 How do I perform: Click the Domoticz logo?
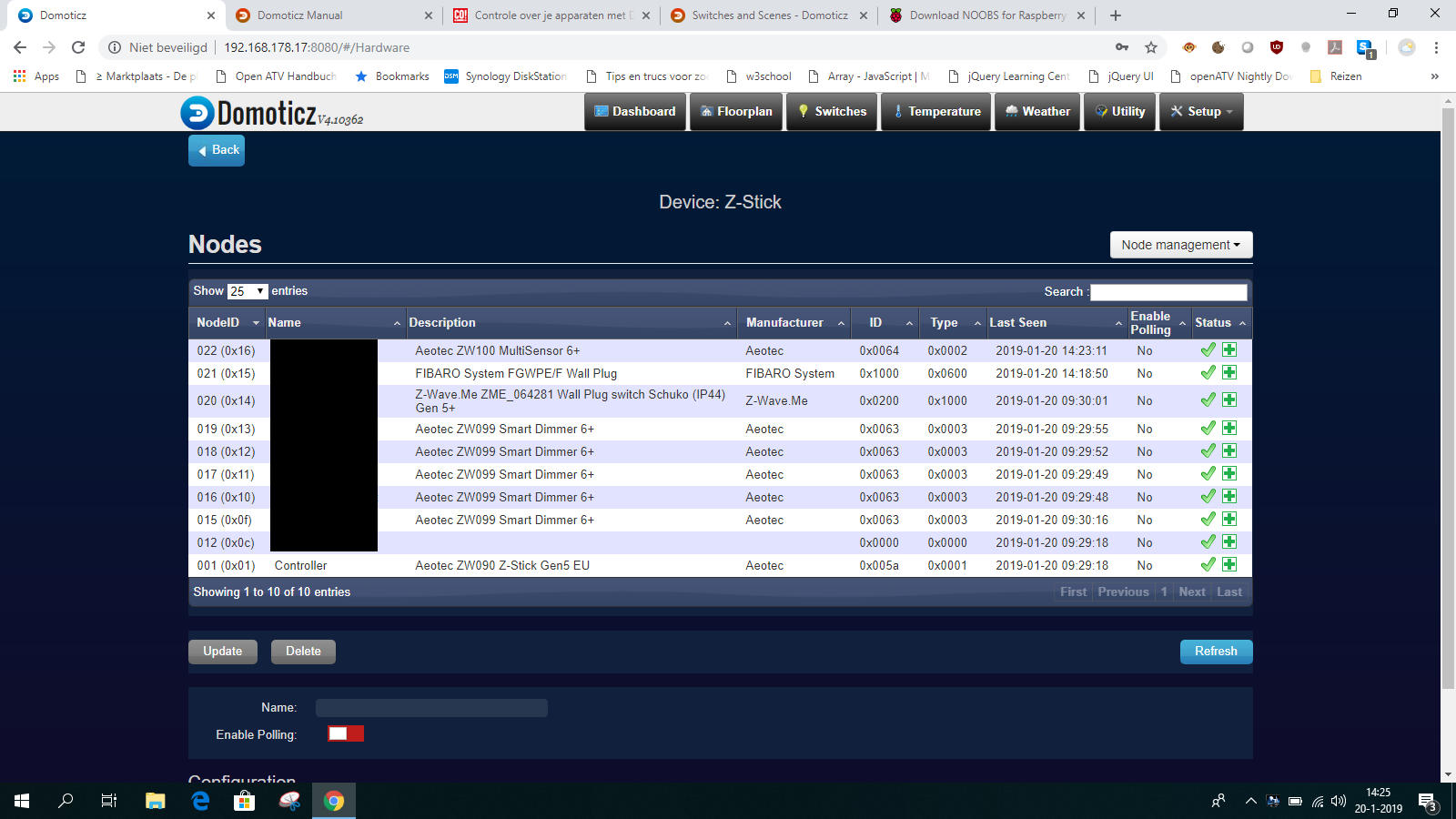click(271, 113)
